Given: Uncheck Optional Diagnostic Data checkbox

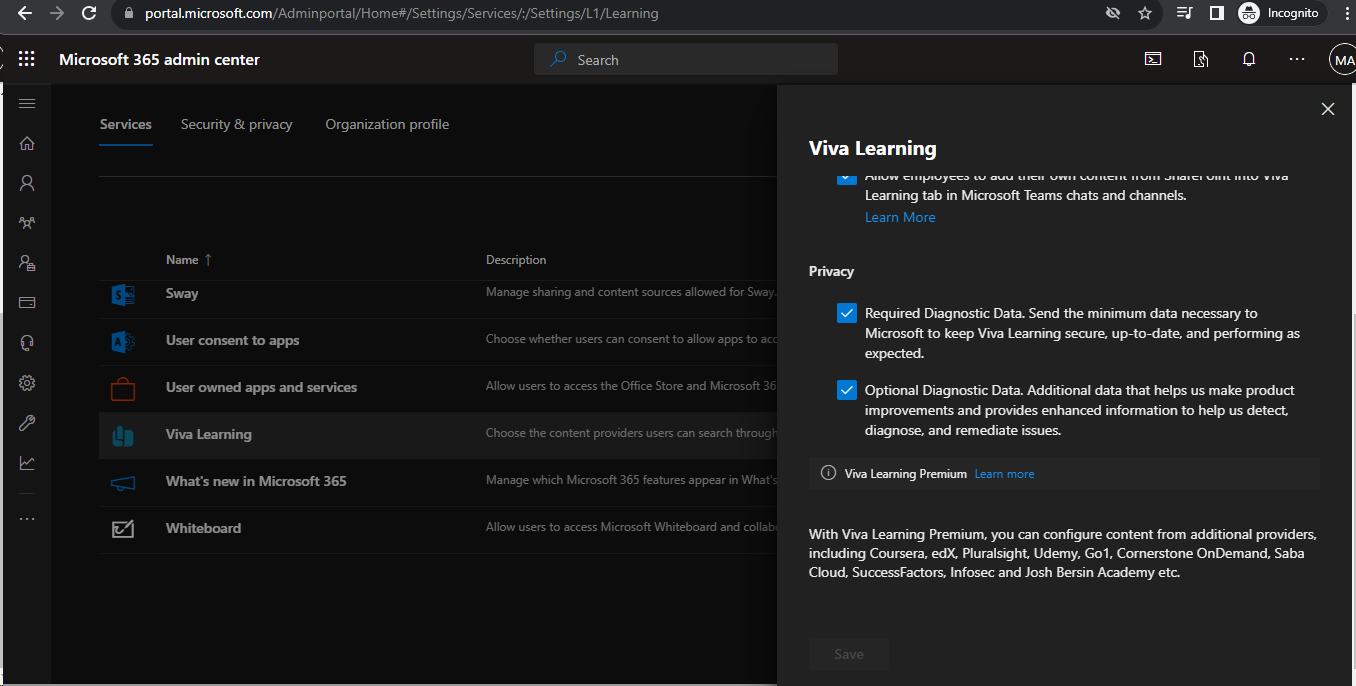Looking at the screenshot, I should (x=847, y=390).
